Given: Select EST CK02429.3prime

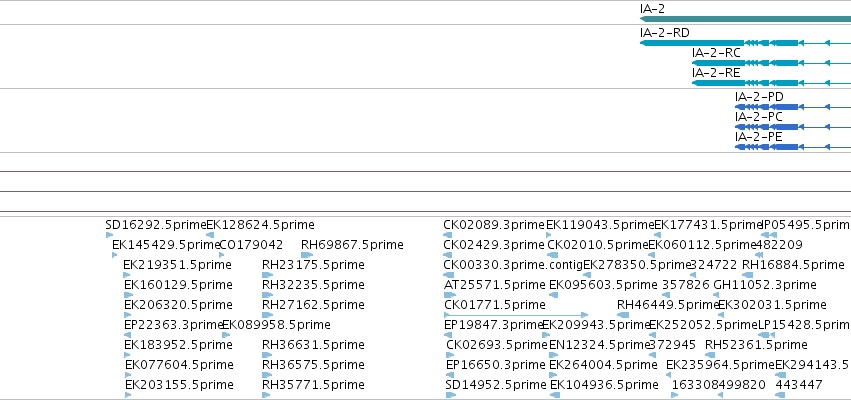Looking at the screenshot, I should click(x=494, y=245).
